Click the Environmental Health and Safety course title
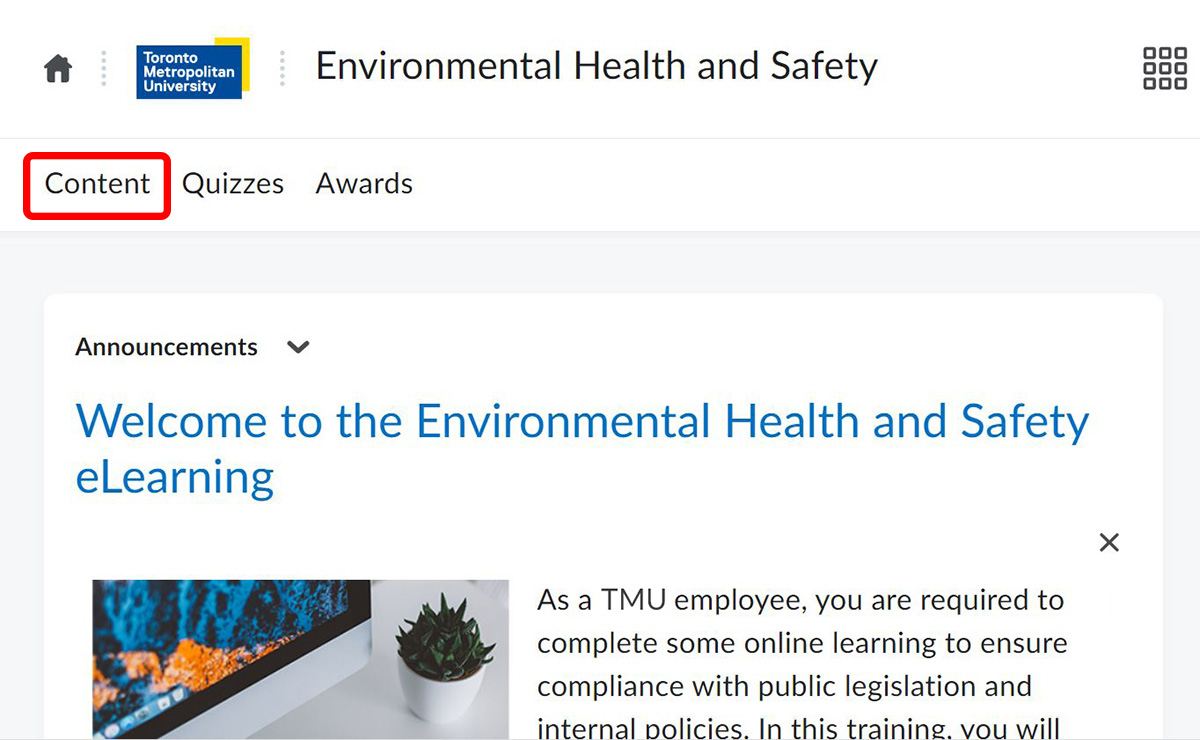This screenshot has width=1200, height=740. tap(597, 66)
